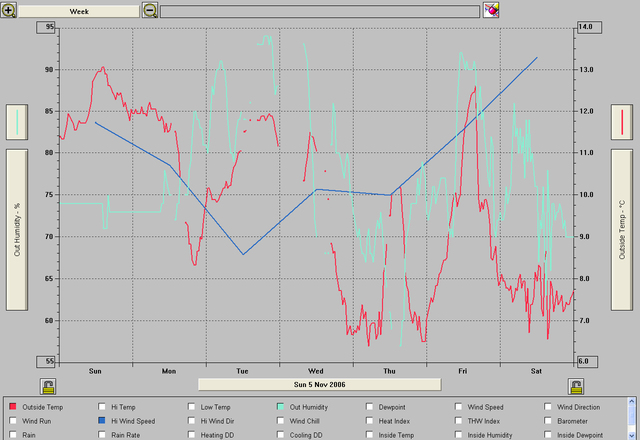Disable the Out Humidity checkbox
The width and height of the screenshot is (640, 440).
[x=281, y=407]
